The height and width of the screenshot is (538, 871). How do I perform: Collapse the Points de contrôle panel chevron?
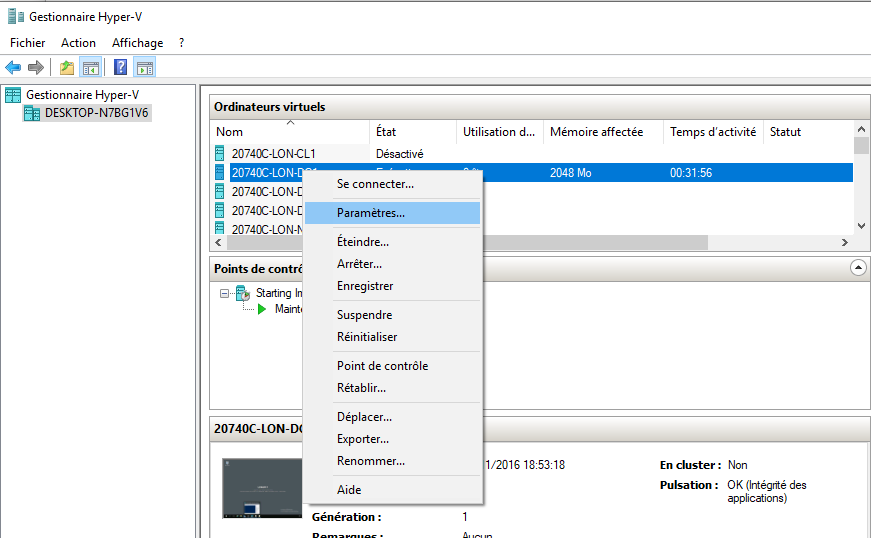point(858,268)
